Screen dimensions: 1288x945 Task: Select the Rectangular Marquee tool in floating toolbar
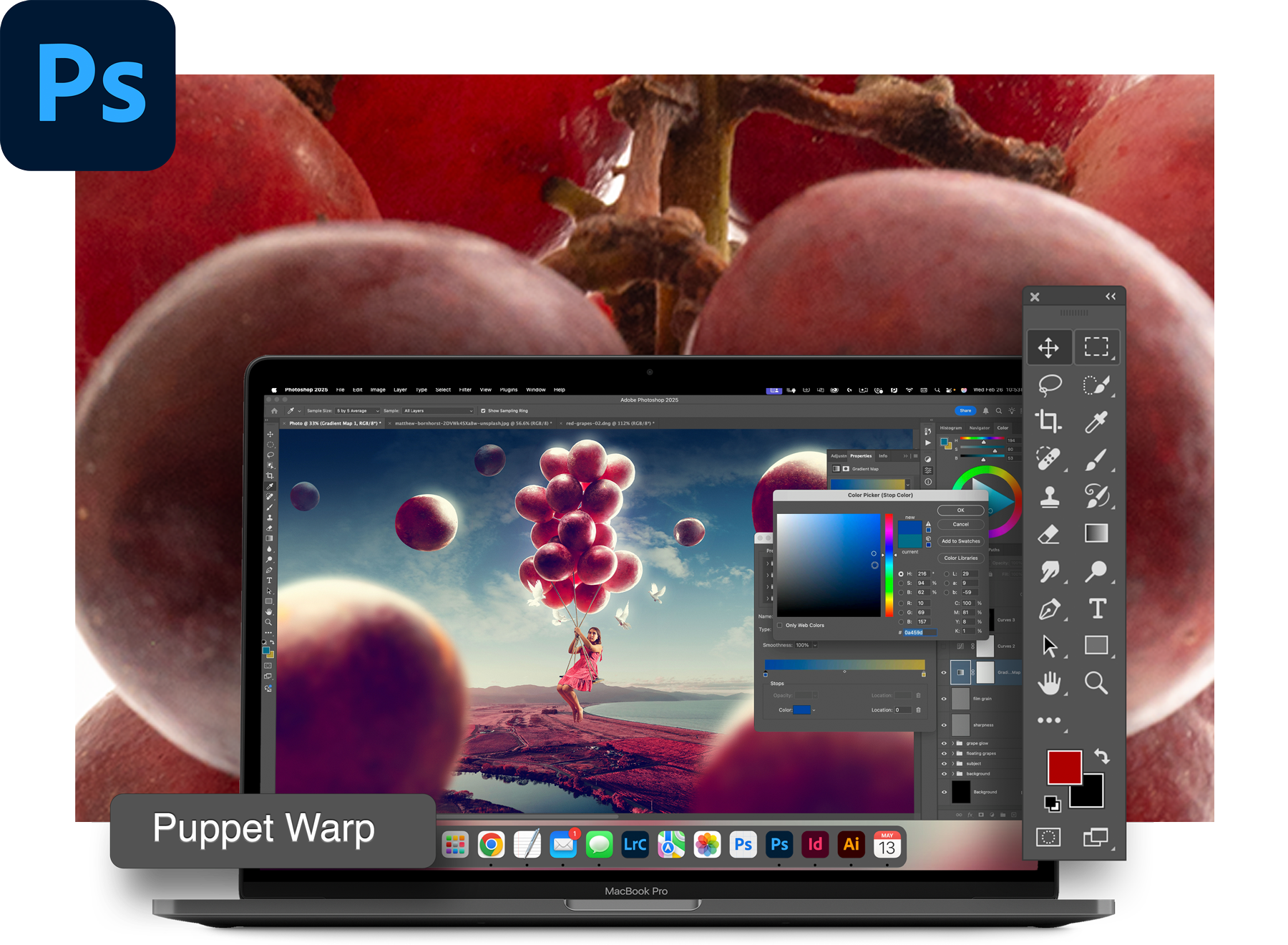[1096, 347]
